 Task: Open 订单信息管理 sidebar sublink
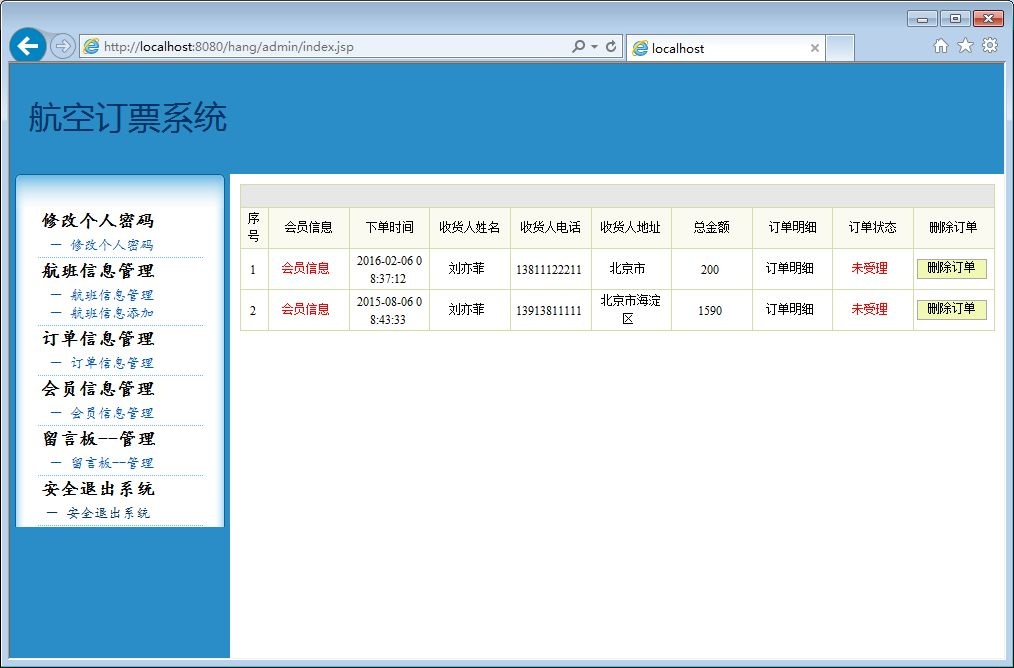click(112, 363)
